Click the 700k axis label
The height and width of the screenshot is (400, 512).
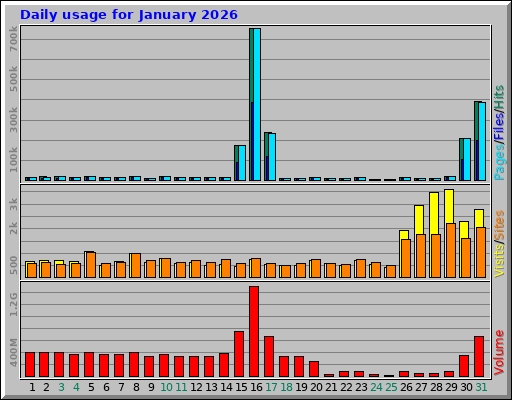click(13, 39)
